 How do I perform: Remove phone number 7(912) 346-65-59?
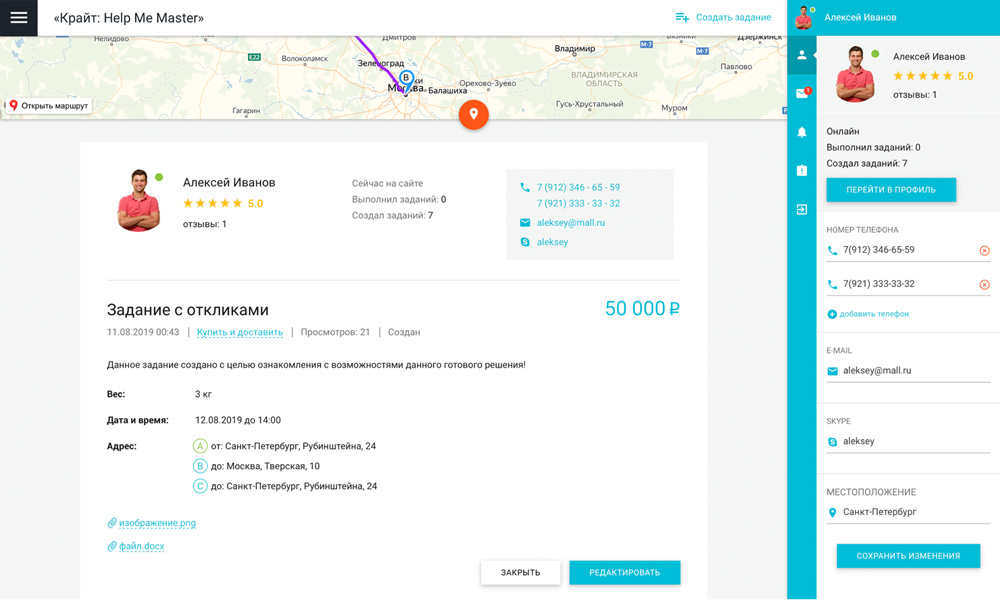point(984,251)
